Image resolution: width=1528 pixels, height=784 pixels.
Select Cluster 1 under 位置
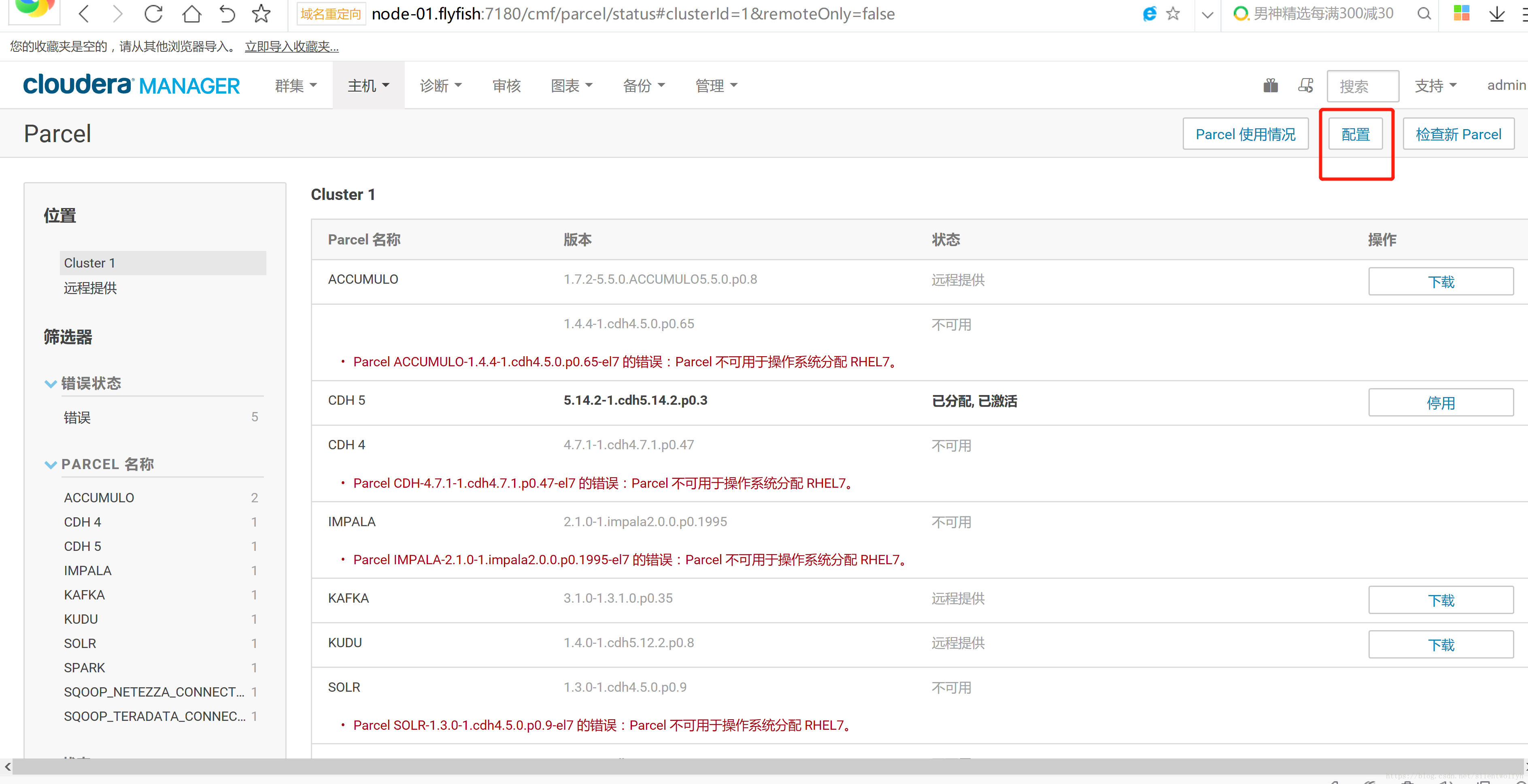click(163, 263)
